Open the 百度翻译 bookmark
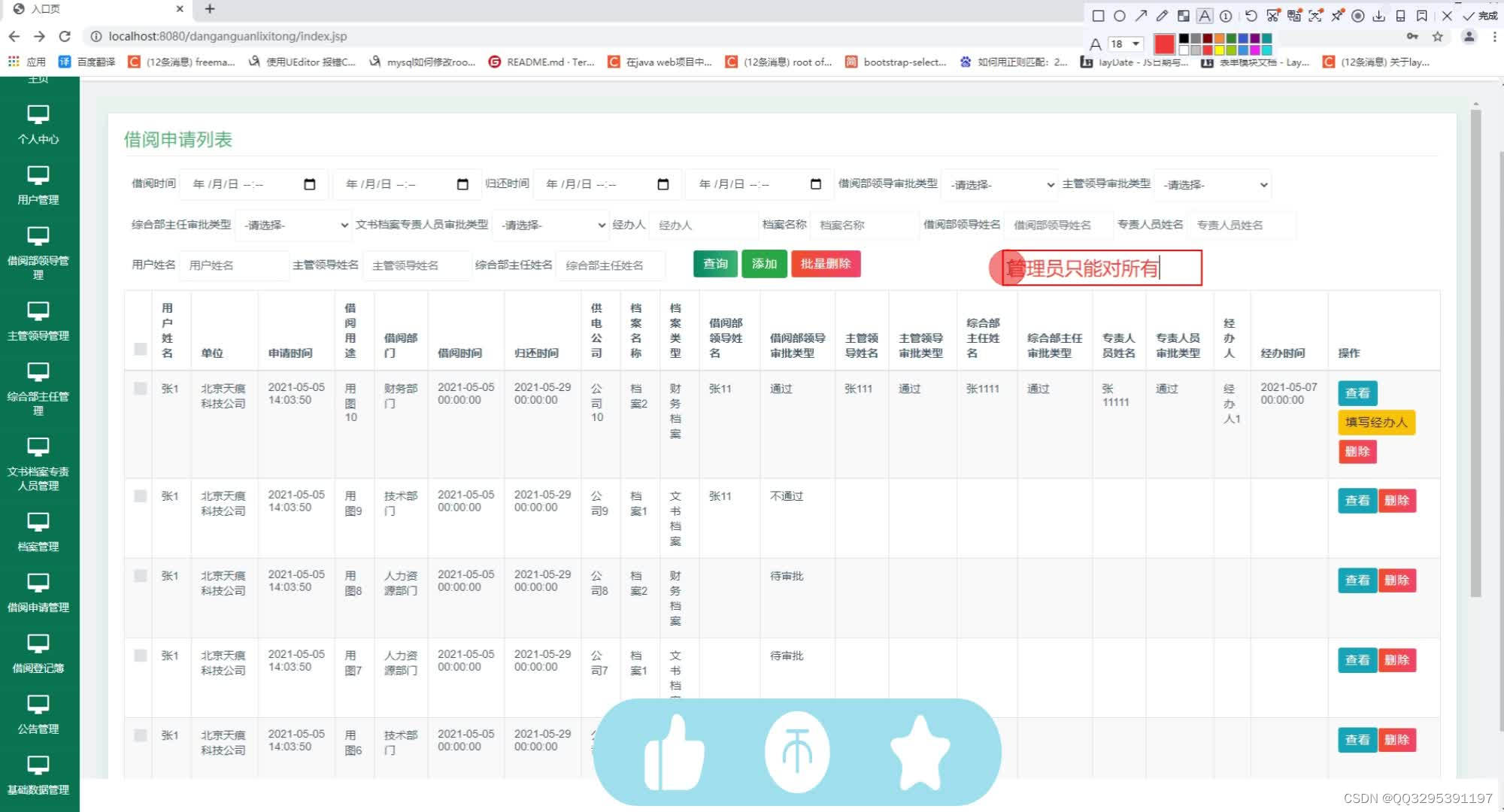Viewport: 1504px width, 812px height. 87,62
